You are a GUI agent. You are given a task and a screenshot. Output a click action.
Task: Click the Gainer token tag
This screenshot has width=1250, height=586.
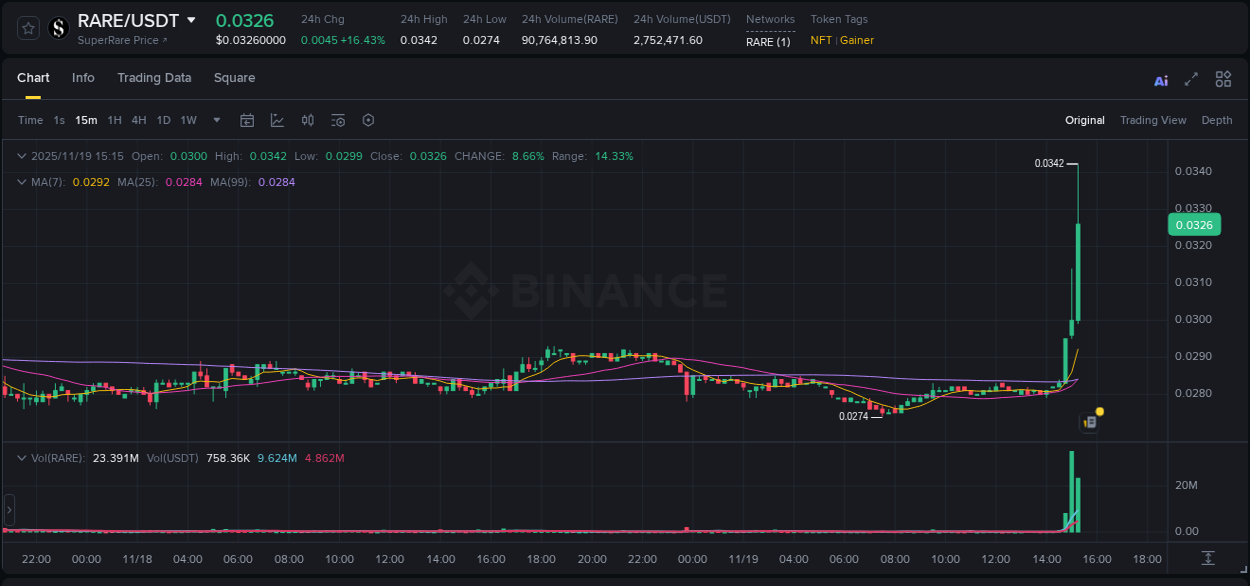point(857,41)
